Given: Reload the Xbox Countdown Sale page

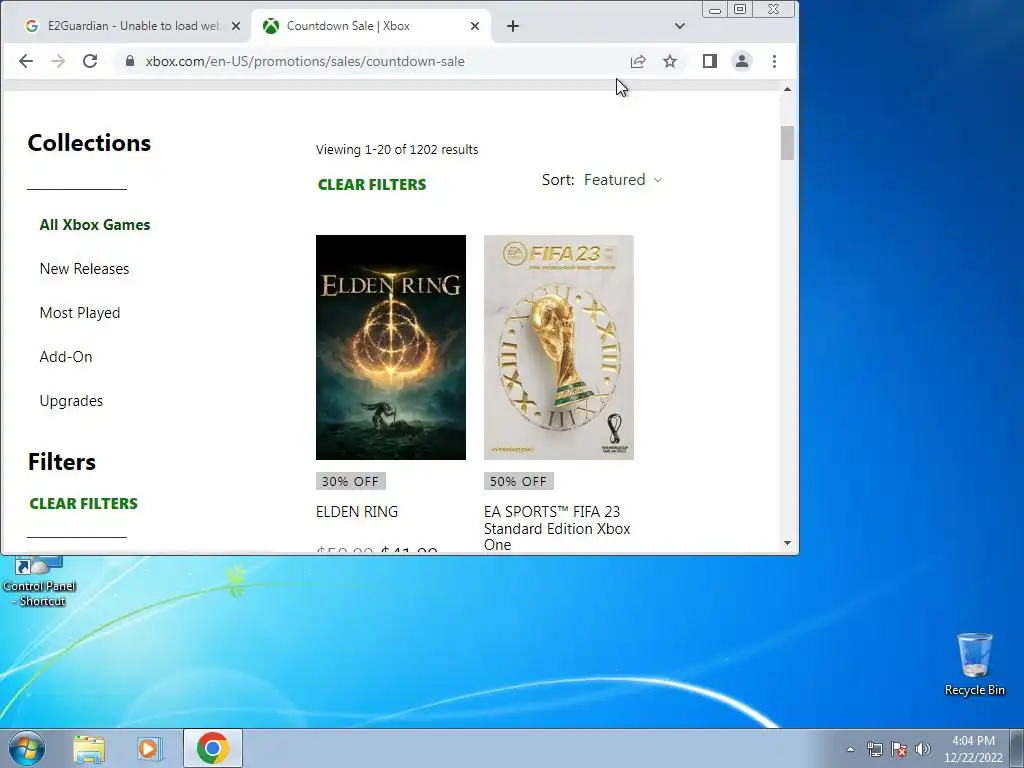Looking at the screenshot, I should pos(90,61).
